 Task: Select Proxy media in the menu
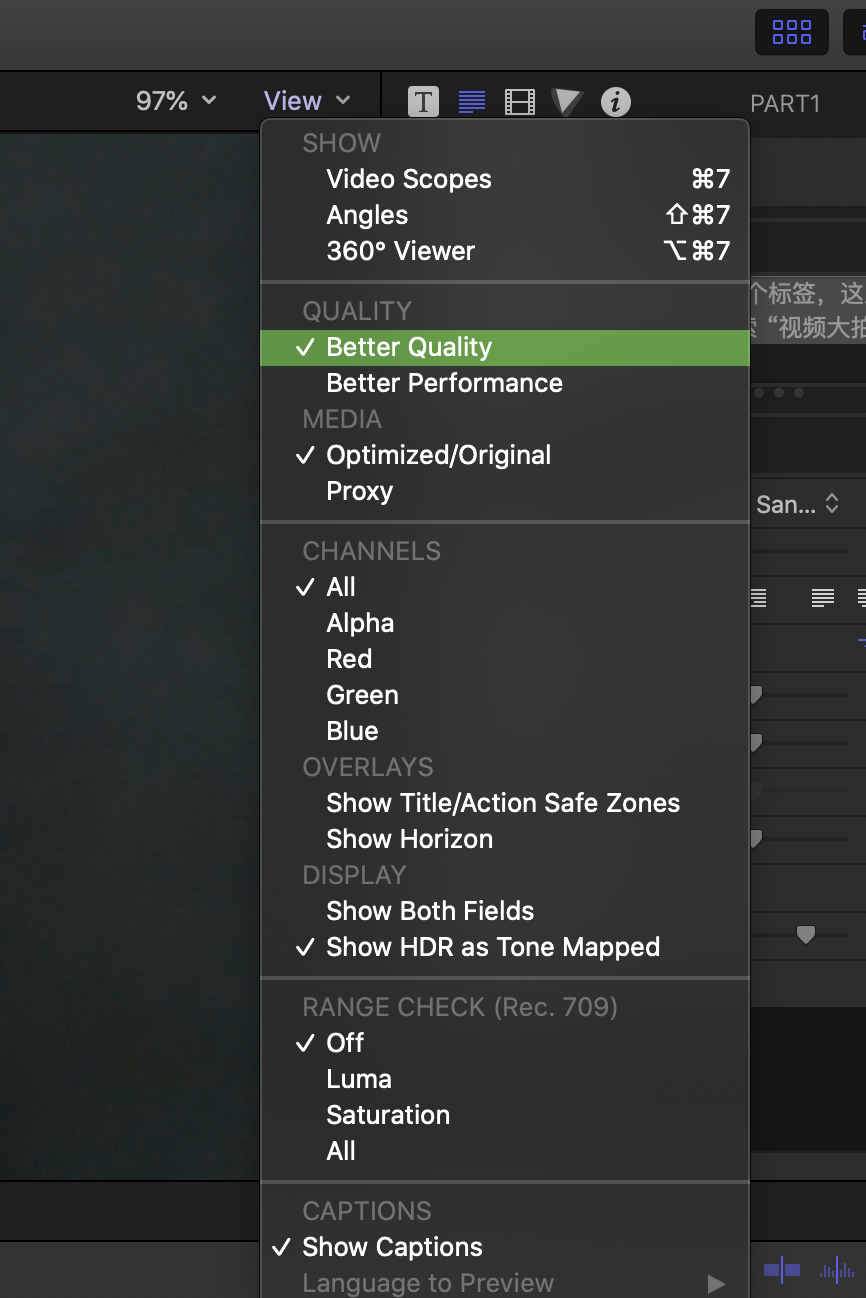pos(359,491)
